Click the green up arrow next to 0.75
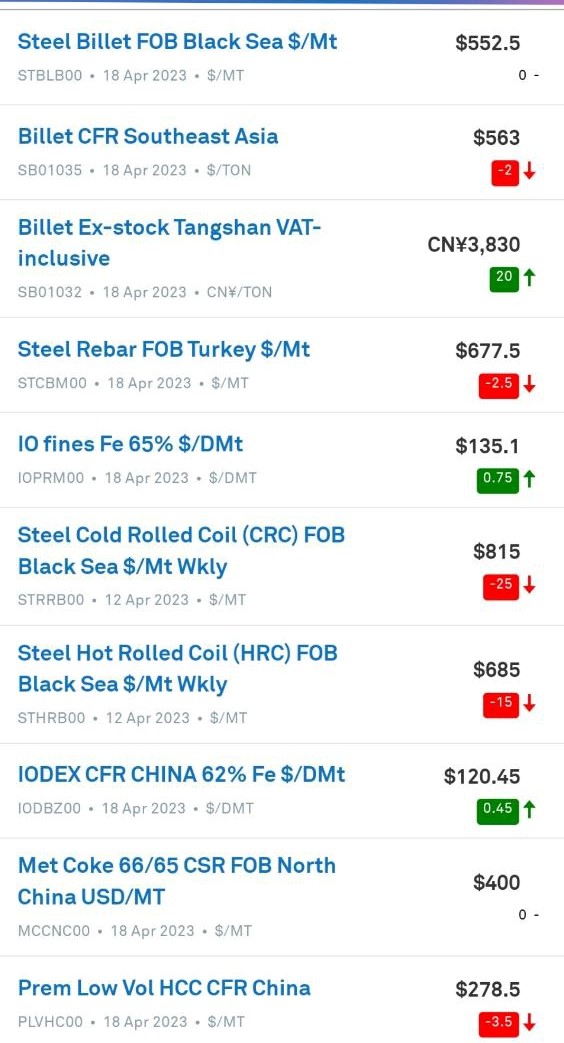The height and width of the screenshot is (1043, 564). [x=529, y=478]
